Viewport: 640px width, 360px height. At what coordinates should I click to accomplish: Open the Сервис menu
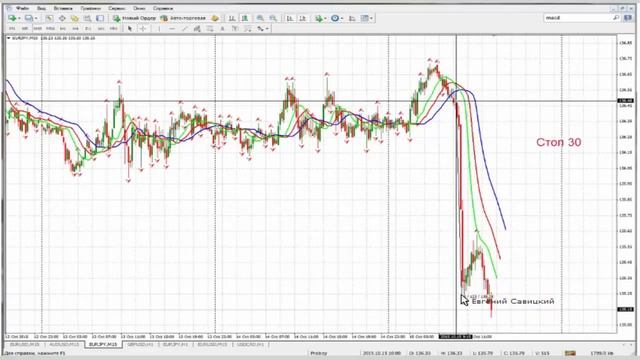point(117,8)
